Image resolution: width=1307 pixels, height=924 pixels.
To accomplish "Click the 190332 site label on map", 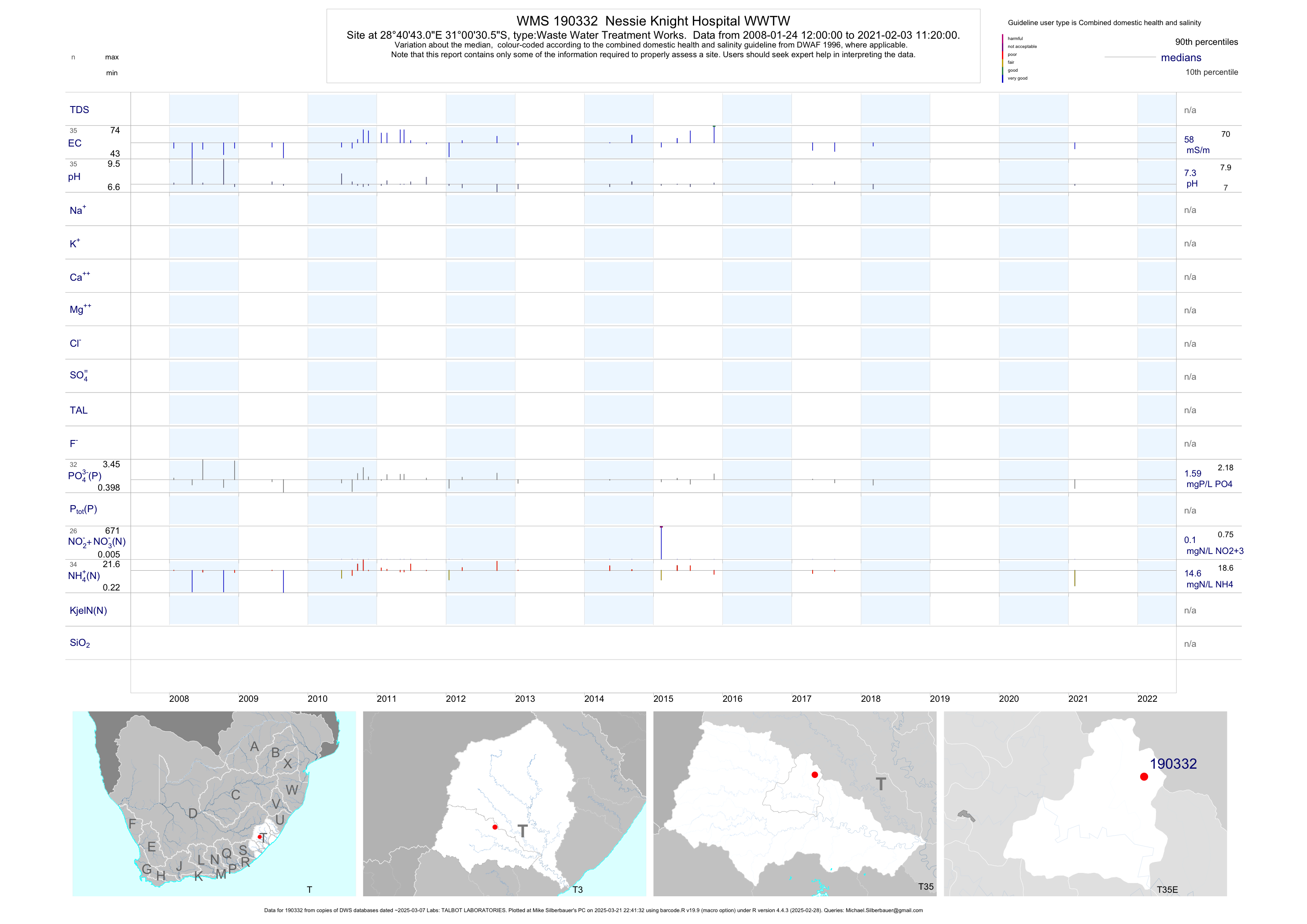I will point(1173,763).
